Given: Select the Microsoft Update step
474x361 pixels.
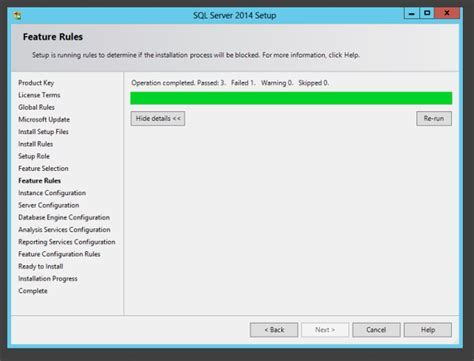Looking at the screenshot, I should click(44, 119).
